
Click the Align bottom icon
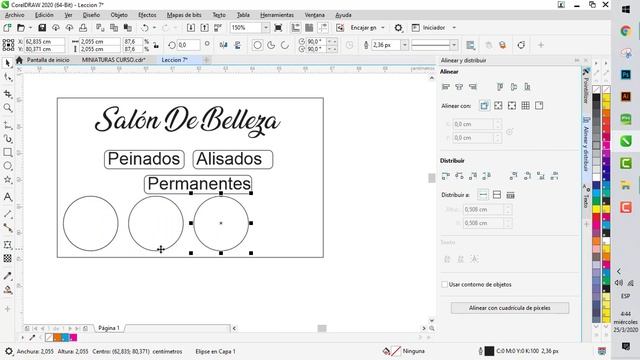pyautogui.click(x=527, y=87)
